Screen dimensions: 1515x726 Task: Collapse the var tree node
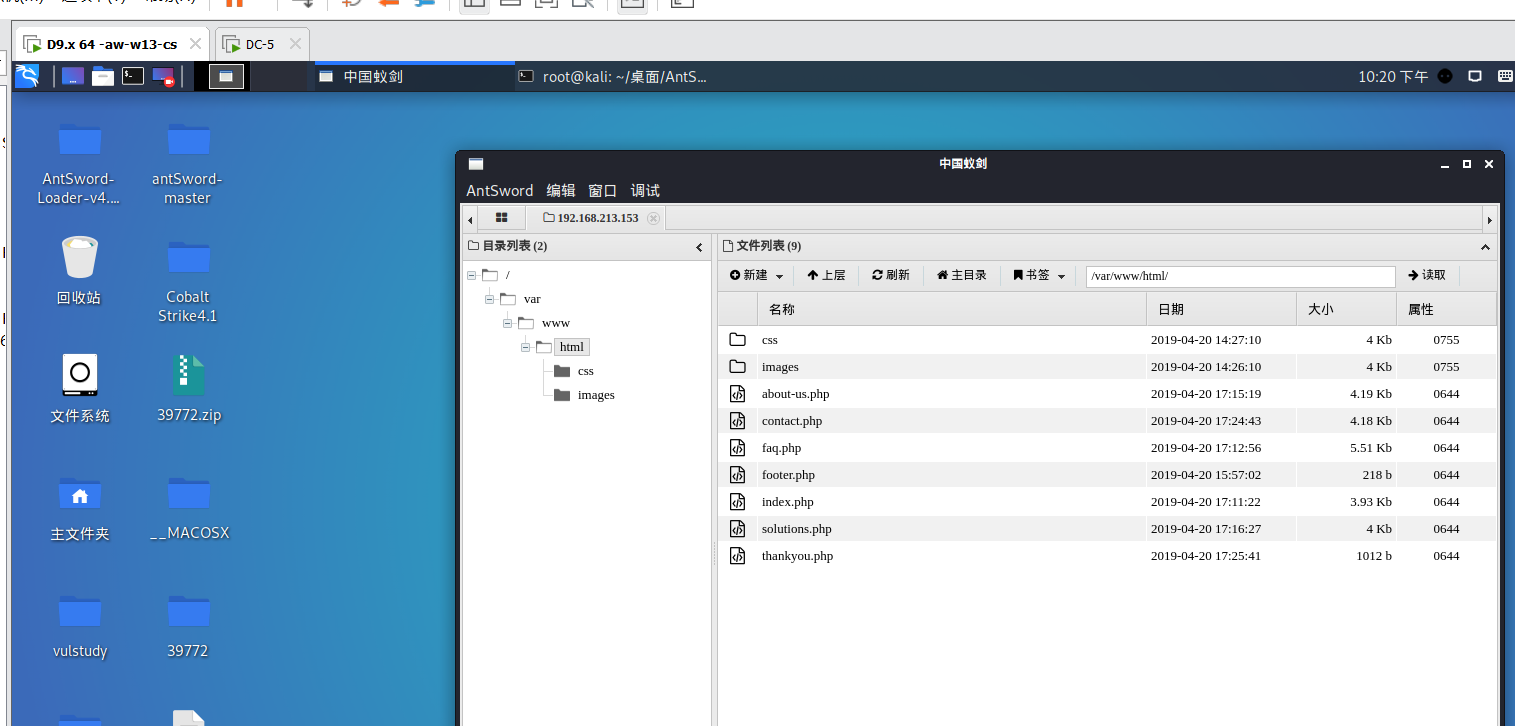(x=490, y=299)
